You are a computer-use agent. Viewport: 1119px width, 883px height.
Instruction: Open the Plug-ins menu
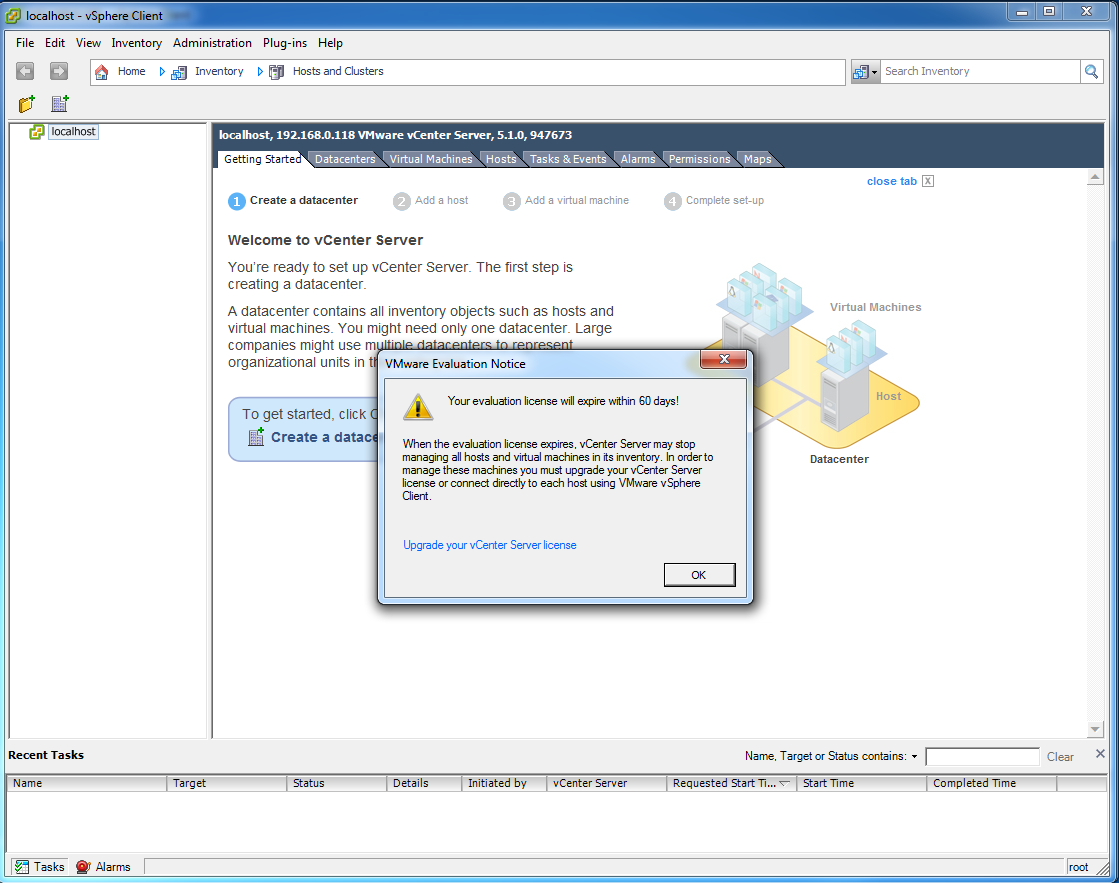pyautogui.click(x=285, y=43)
